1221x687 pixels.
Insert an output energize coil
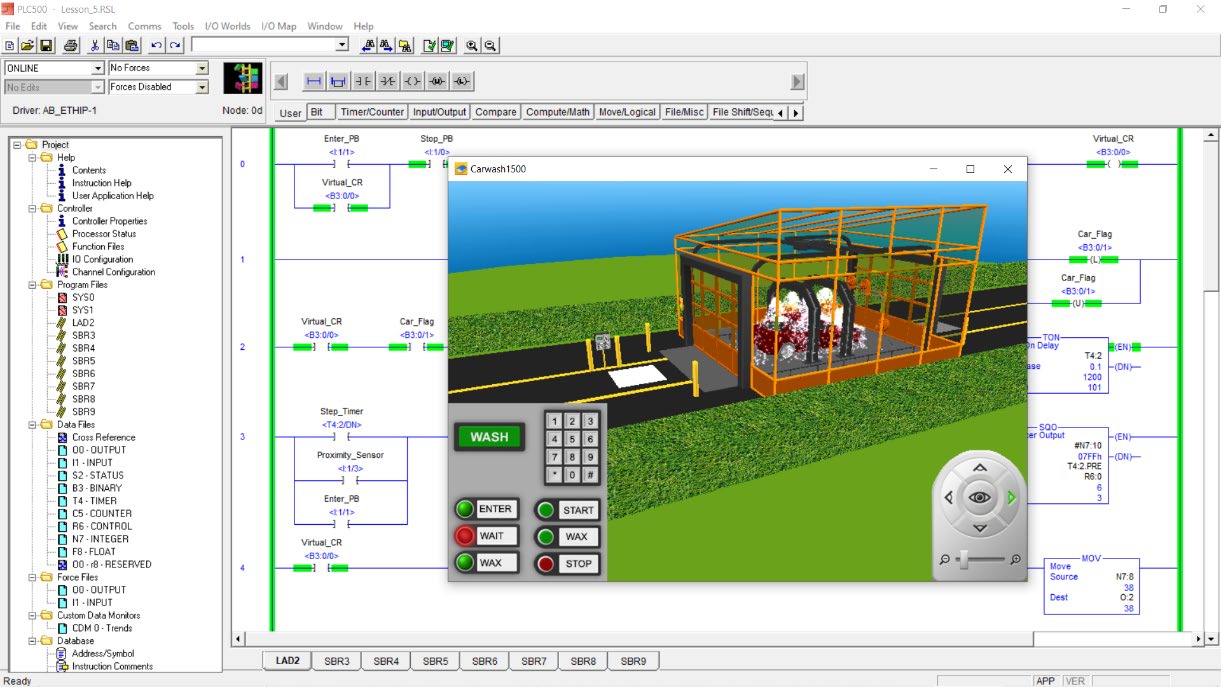412,82
